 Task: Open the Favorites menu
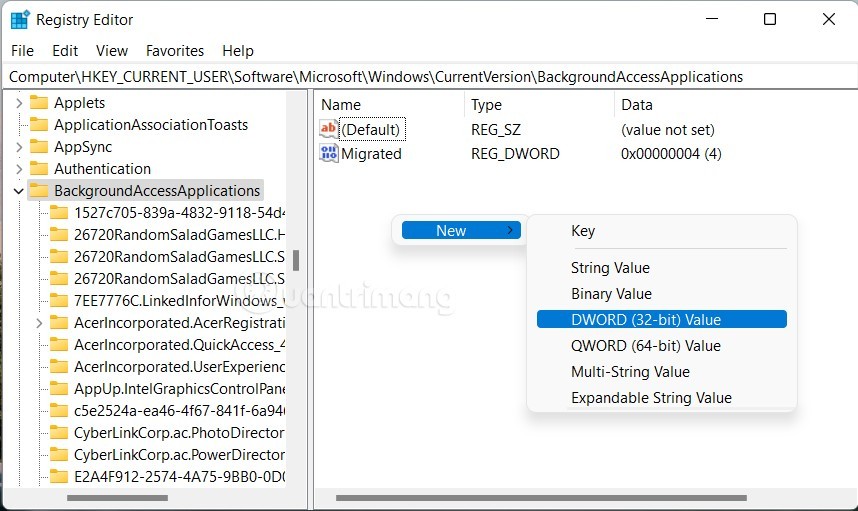pos(174,51)
